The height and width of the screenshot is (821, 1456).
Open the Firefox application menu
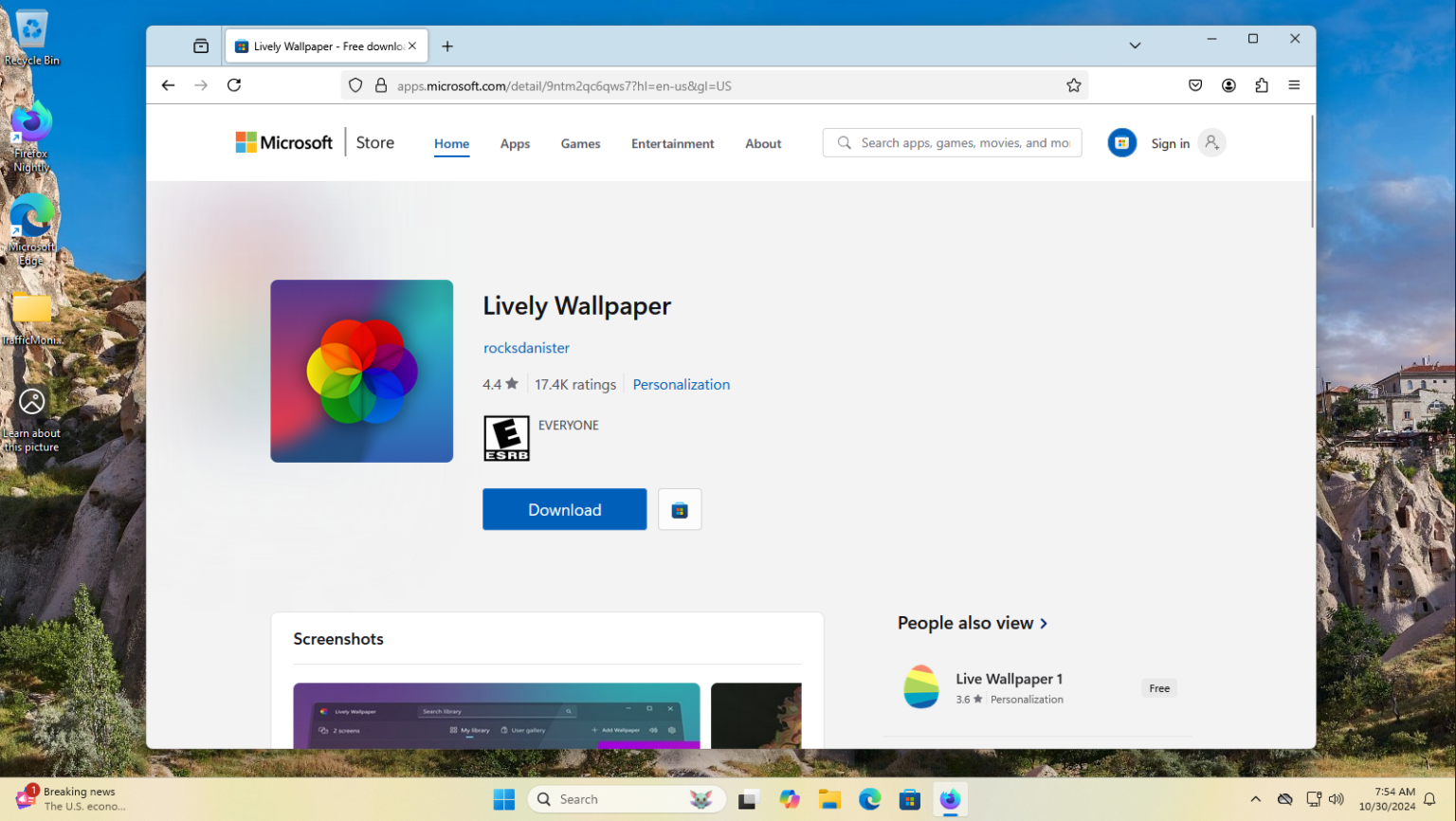1295,85
